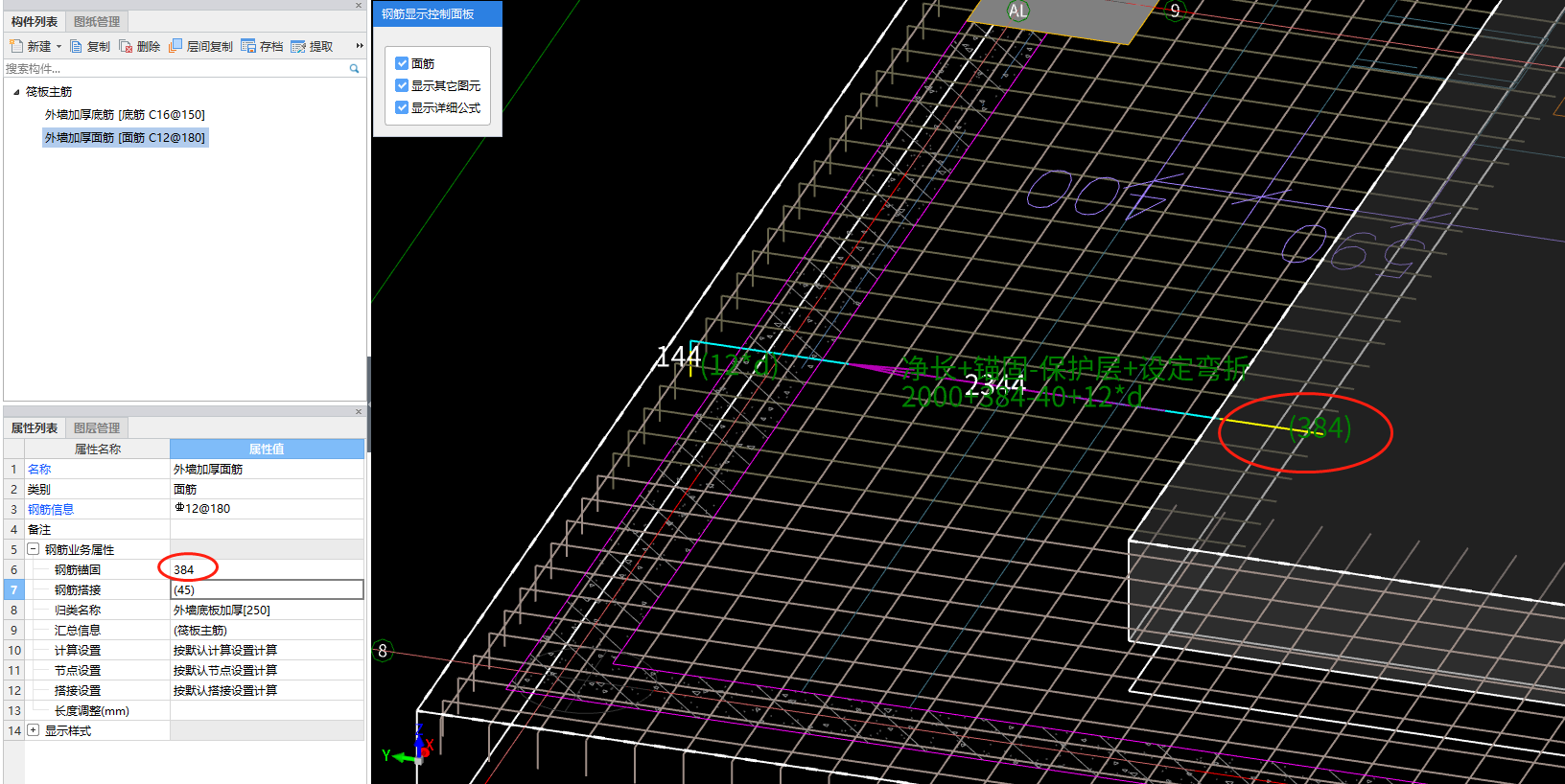The image size is (1565, 784).
Task: Click the axis label 8 bubble
Action: pos(383,651)
